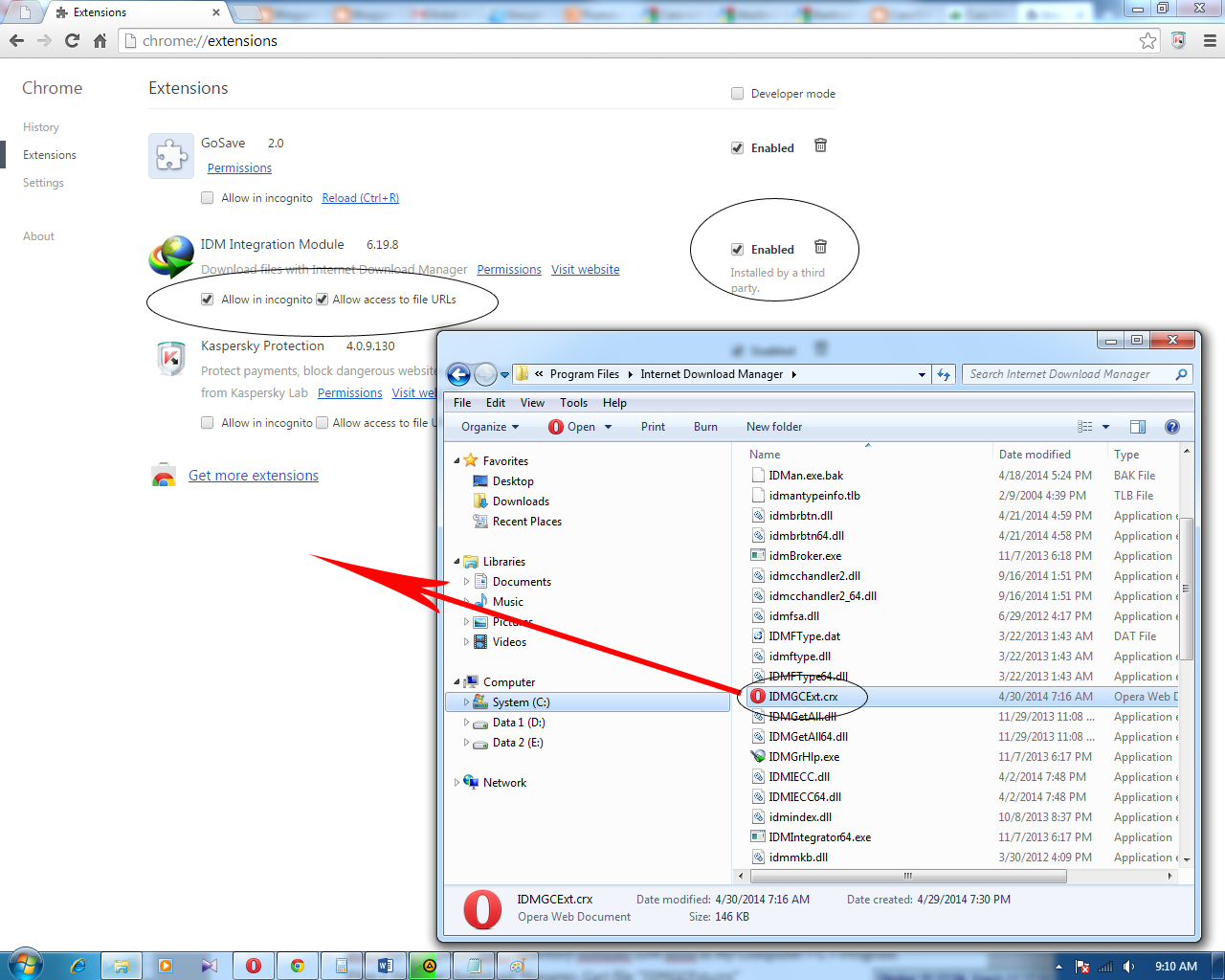Open the Windows Start menu
The height and width of the screenshot is (980, 1225).
[25, 965]
